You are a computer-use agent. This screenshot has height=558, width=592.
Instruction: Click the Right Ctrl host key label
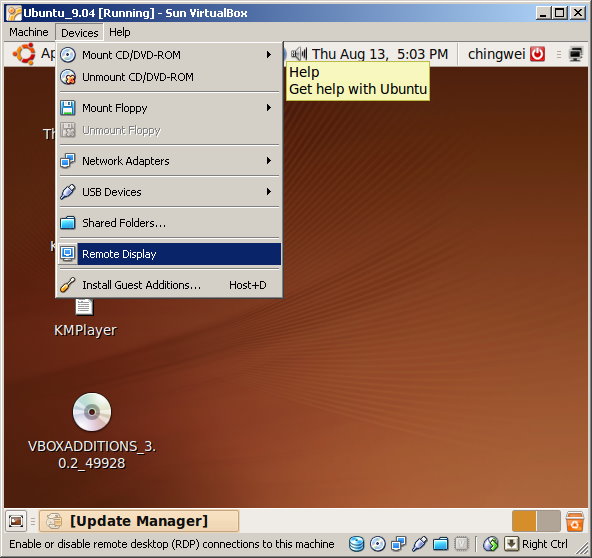click(544, 544)
